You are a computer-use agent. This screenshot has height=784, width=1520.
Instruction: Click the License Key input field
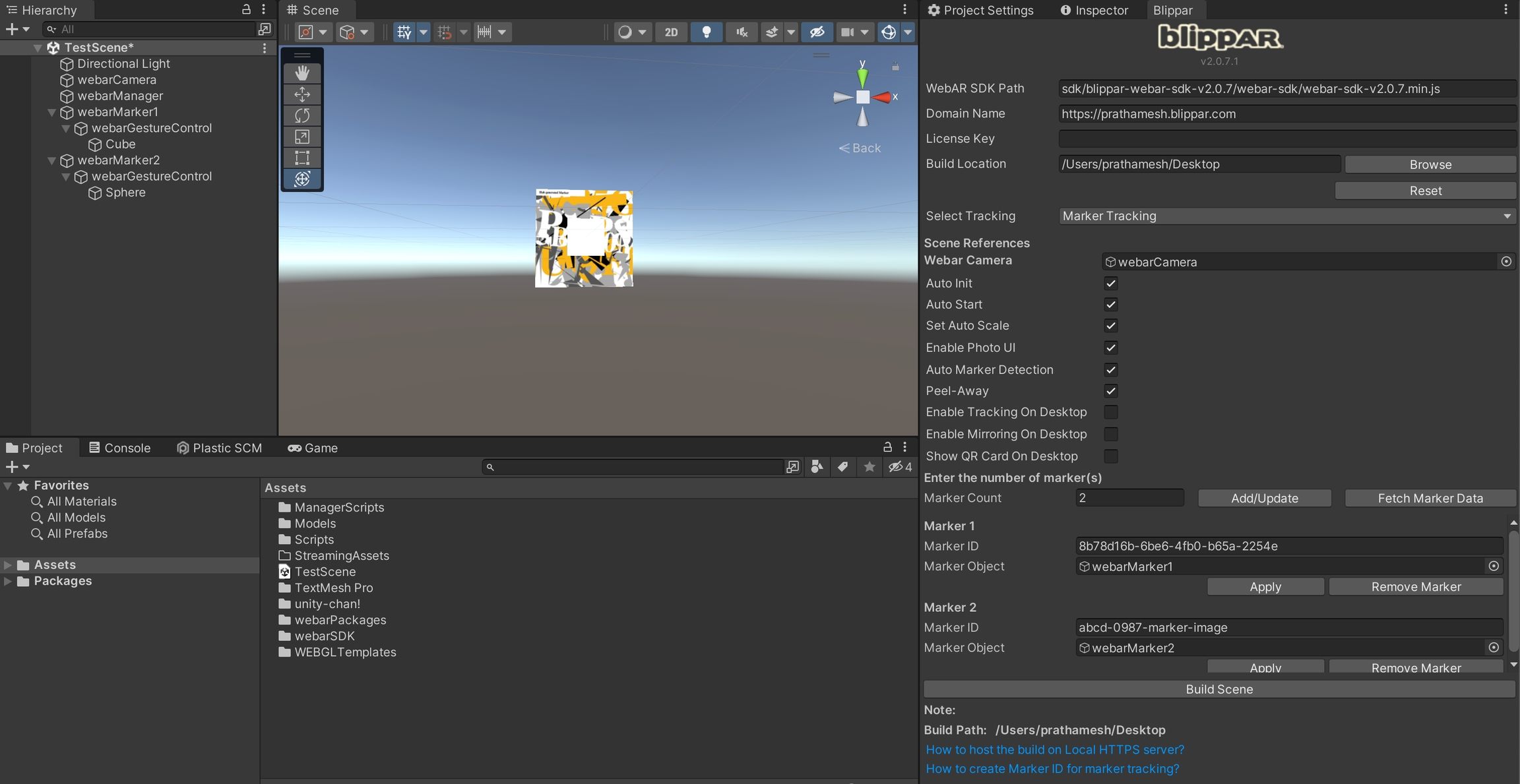pos(1286,138)
